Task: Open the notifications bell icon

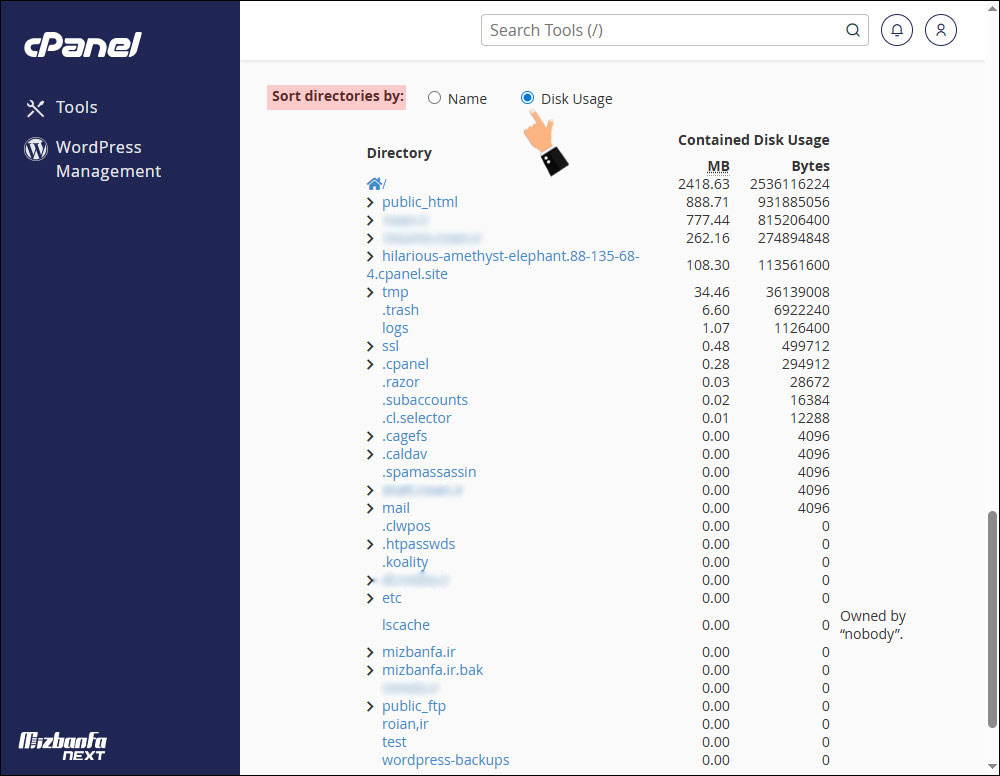Action: click(x=897, y=30)
